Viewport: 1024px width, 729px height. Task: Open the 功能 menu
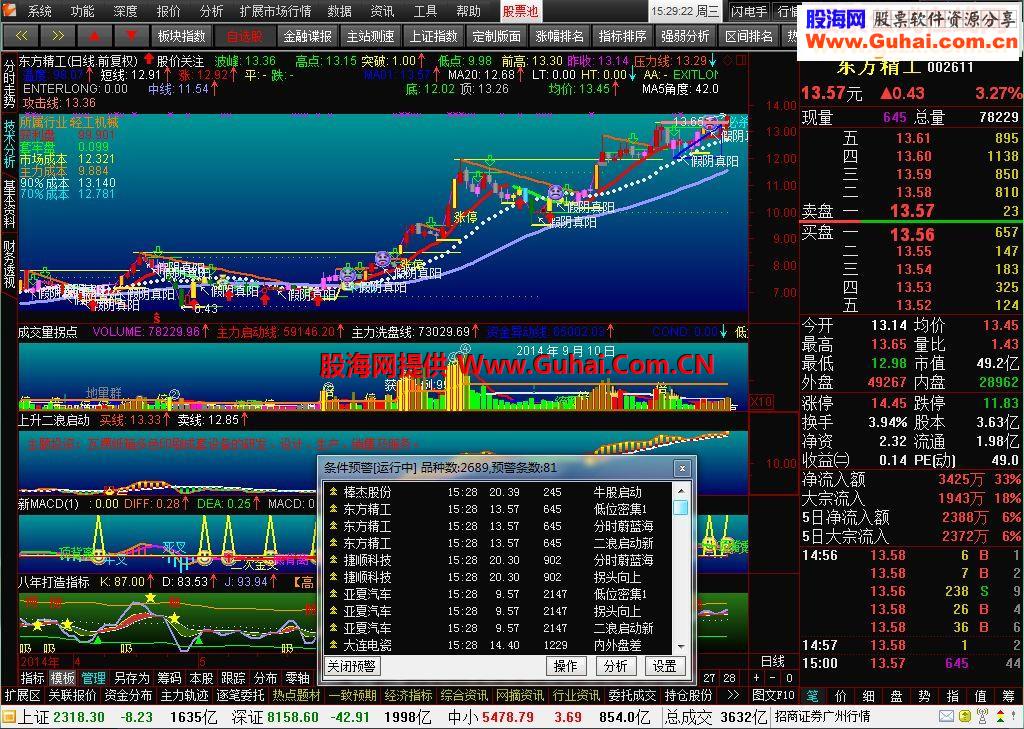pyautogui.click(x=82, y=11)
